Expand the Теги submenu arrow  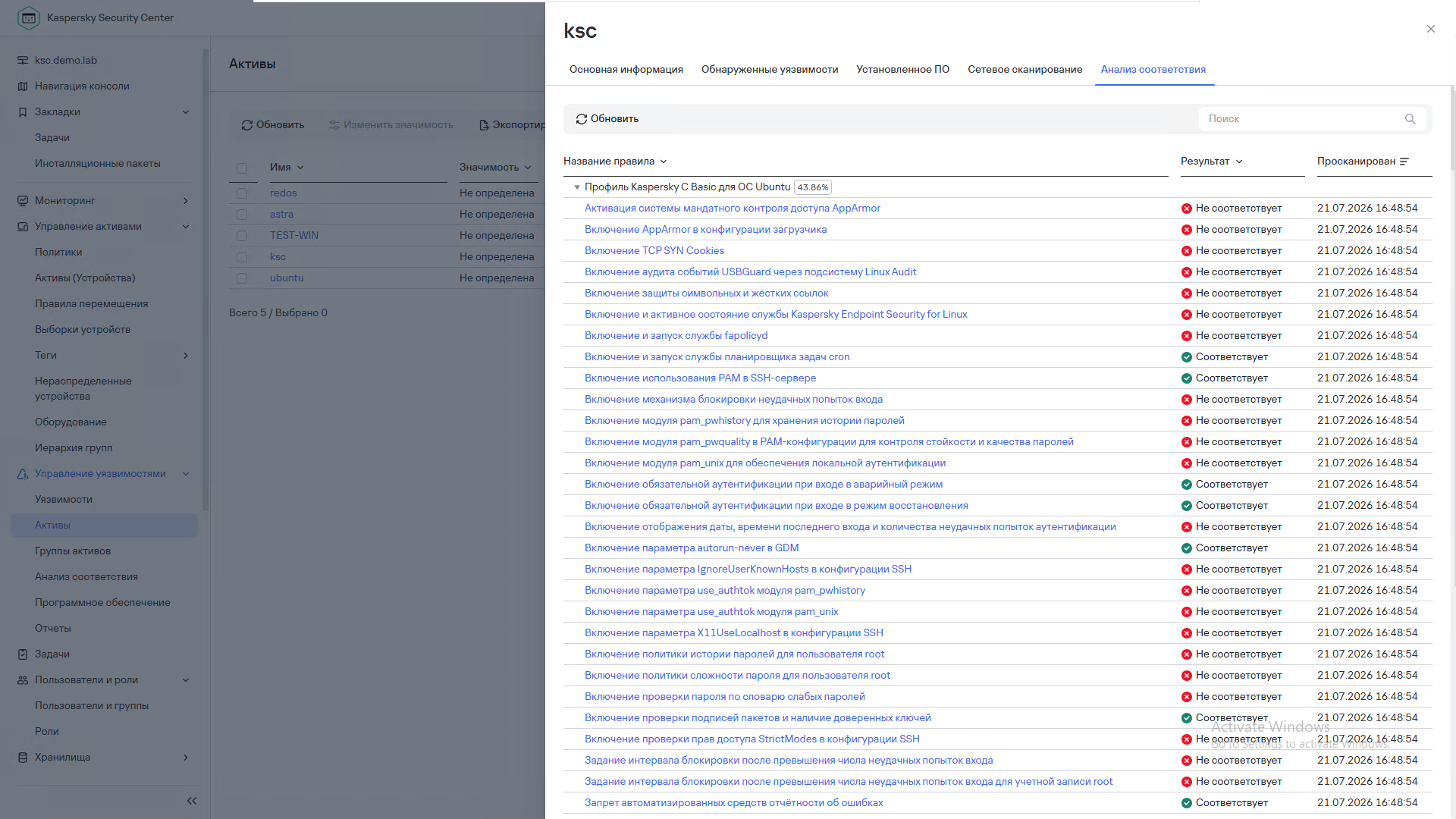click(186, 356)
